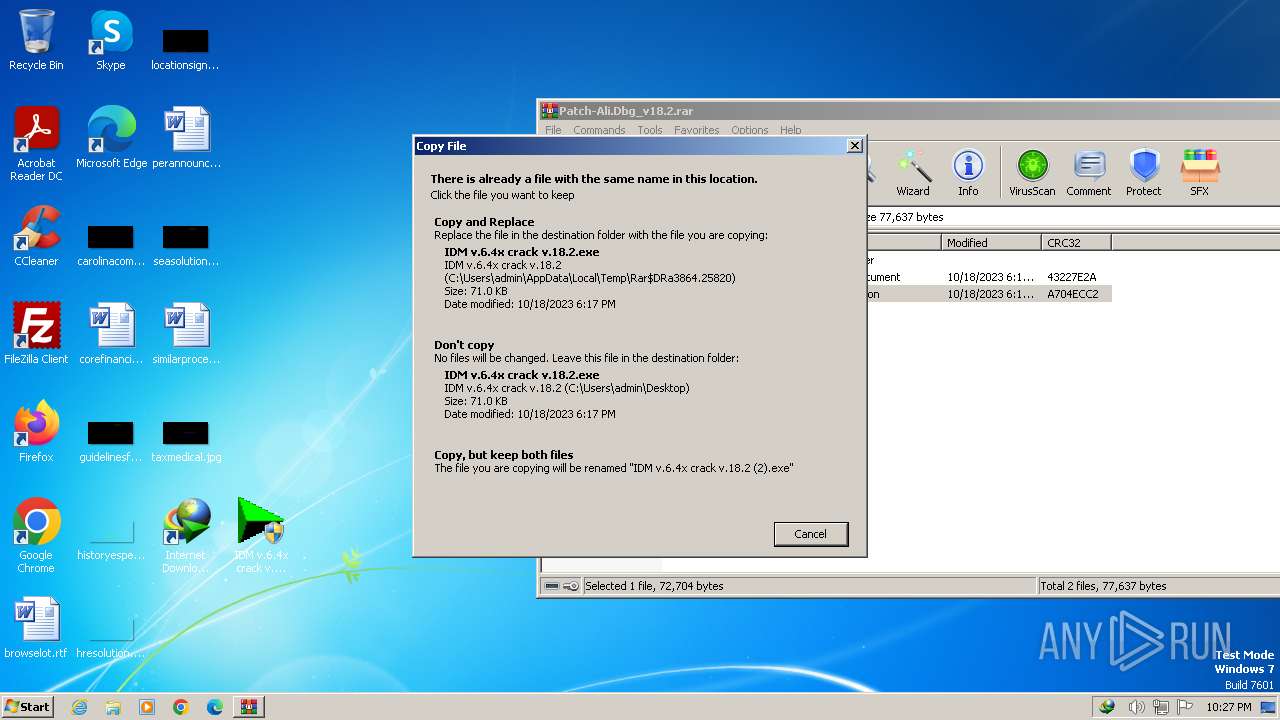Select the Google Chrome desktop shortcut
The image size is (1280, 720).
(36, 536)
